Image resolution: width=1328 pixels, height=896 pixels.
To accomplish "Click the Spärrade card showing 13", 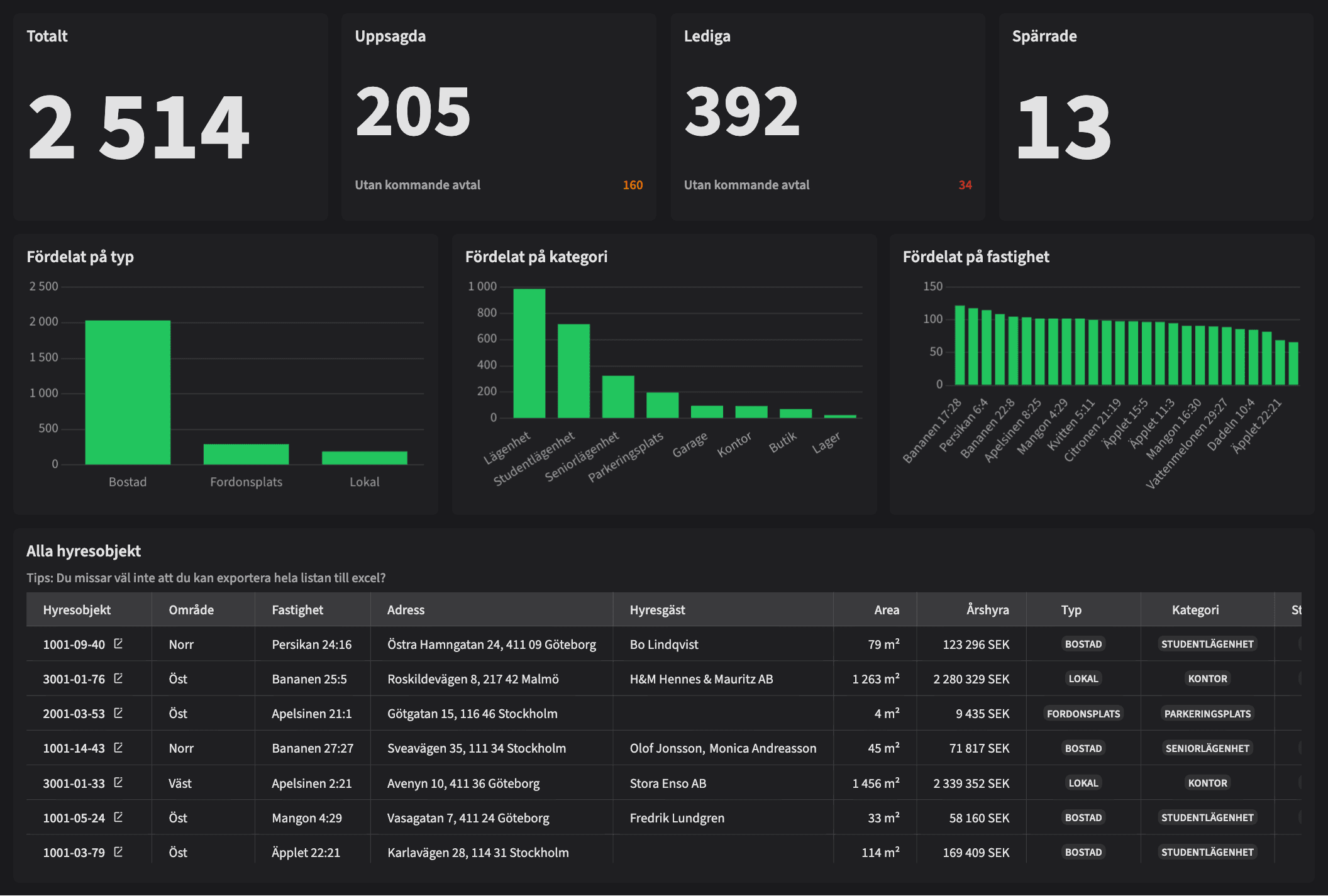I will pos(1157,113).
